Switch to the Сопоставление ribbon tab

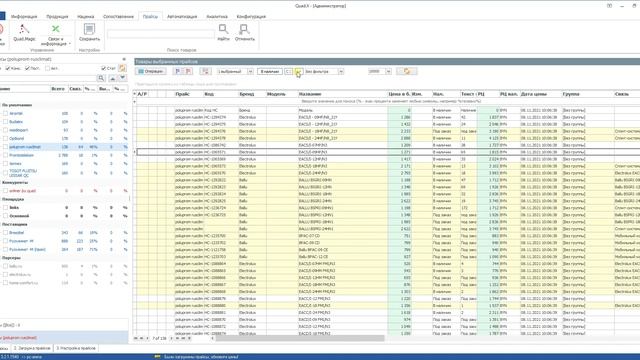click(118, 16)
